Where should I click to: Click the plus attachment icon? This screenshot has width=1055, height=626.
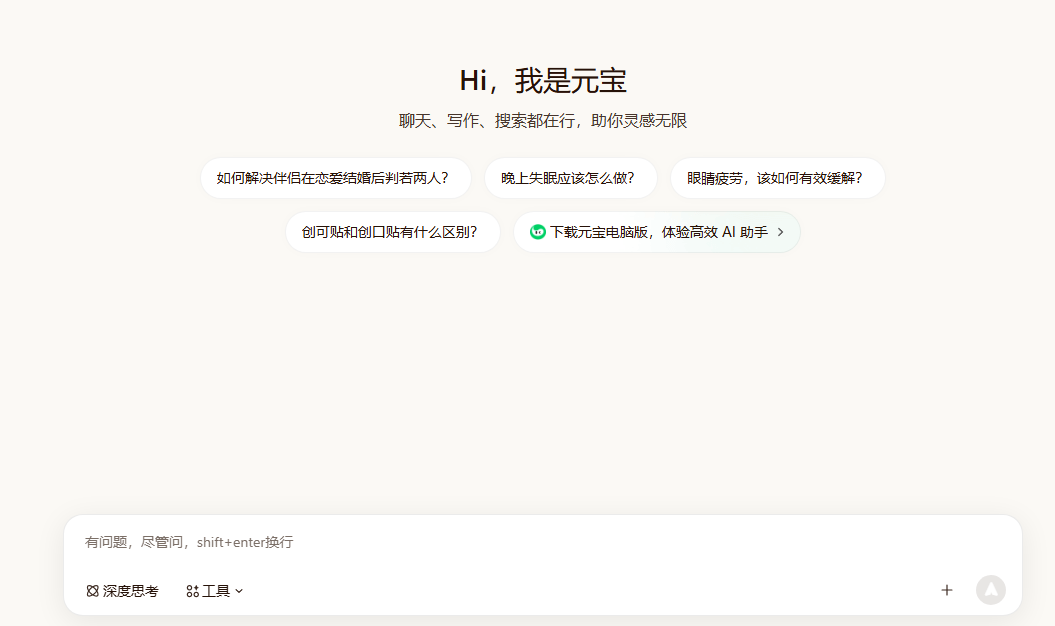[x=947, y=590]
